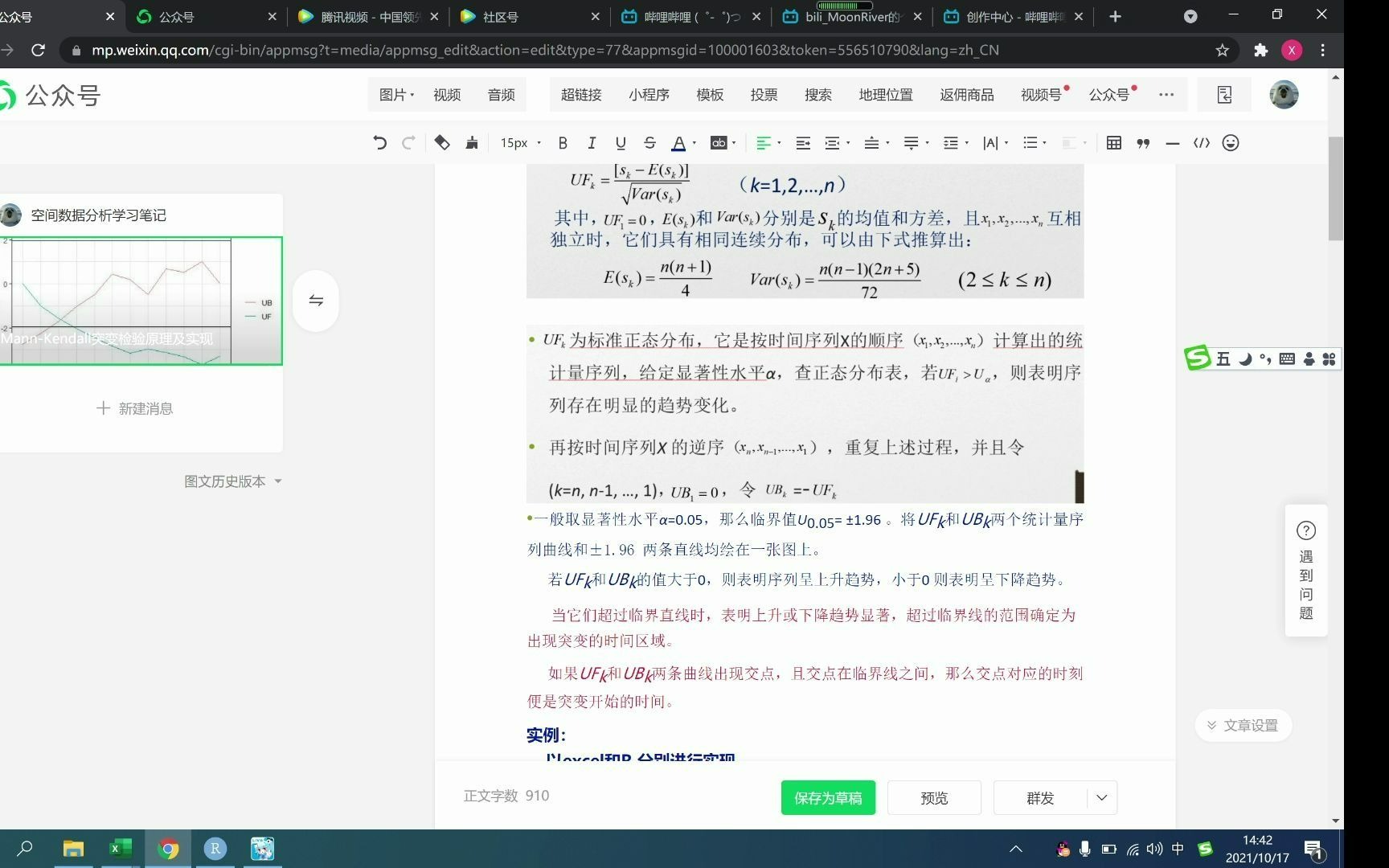The height and width of the screenshot is (868, 1389).
Task: Open spacing before paragraph options
Action: coord(876,143)
